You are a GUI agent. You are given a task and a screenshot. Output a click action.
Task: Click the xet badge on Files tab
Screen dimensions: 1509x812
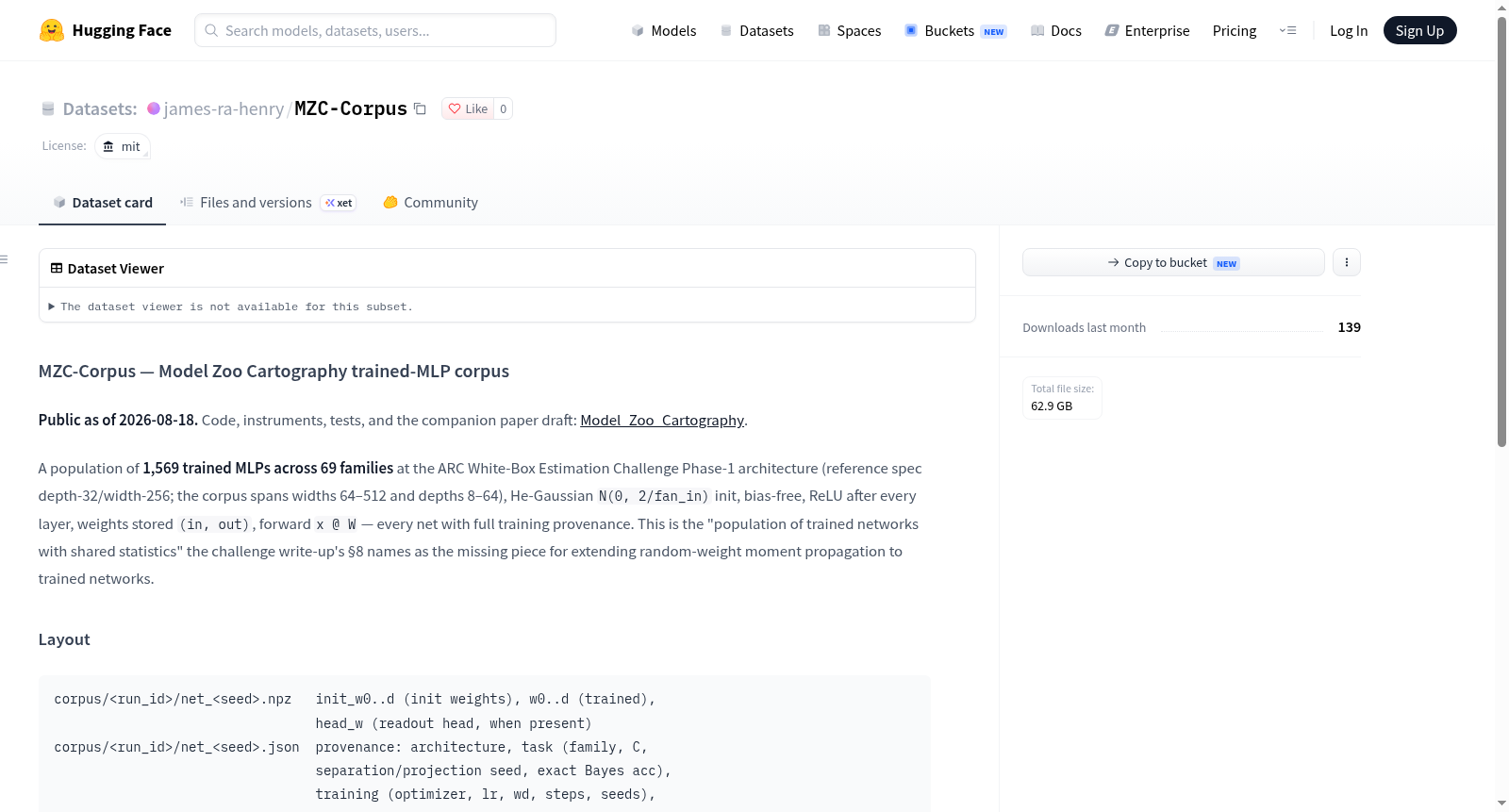point(339,203)
